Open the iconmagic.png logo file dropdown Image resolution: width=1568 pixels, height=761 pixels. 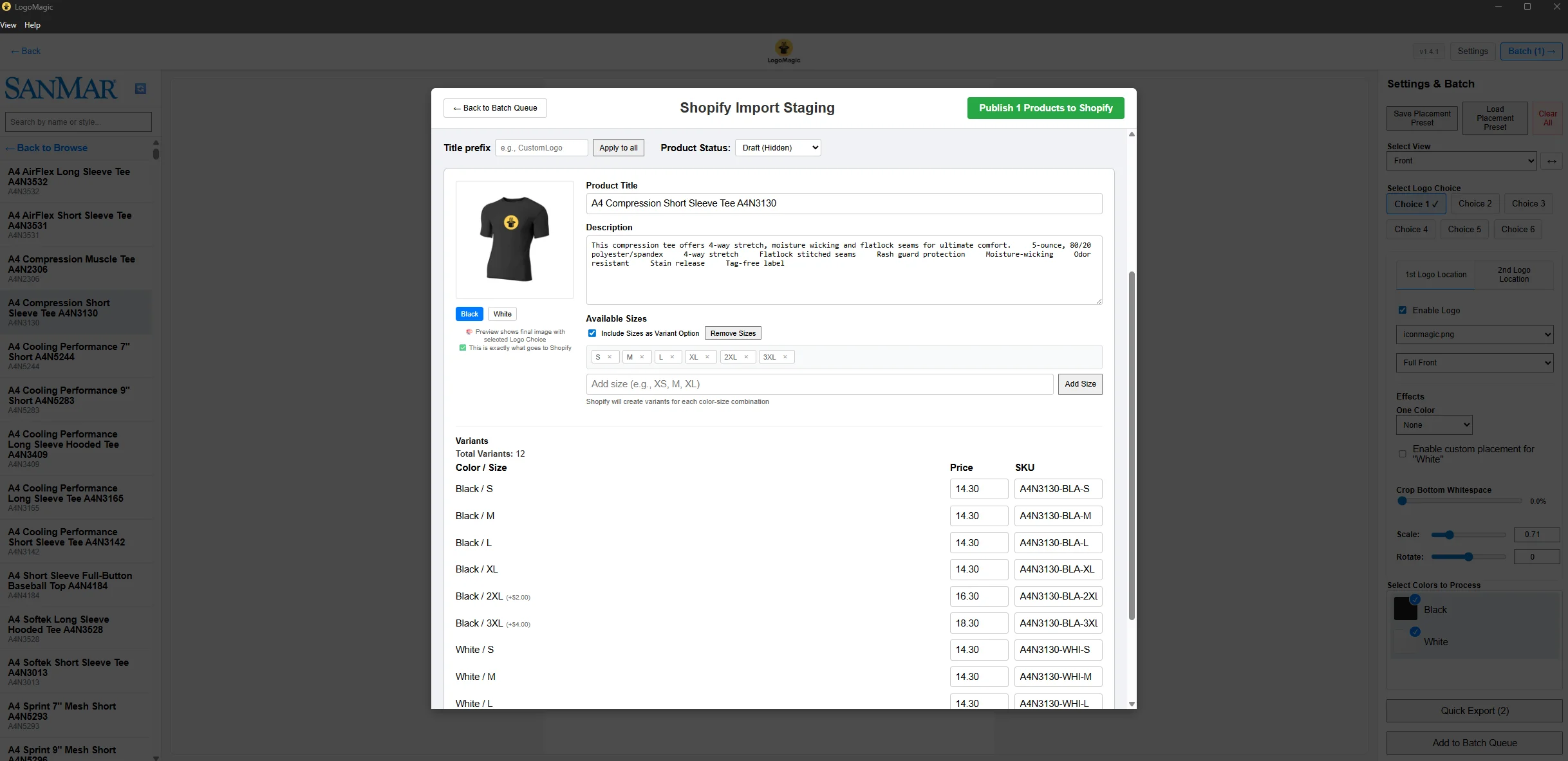[1475, 335]
